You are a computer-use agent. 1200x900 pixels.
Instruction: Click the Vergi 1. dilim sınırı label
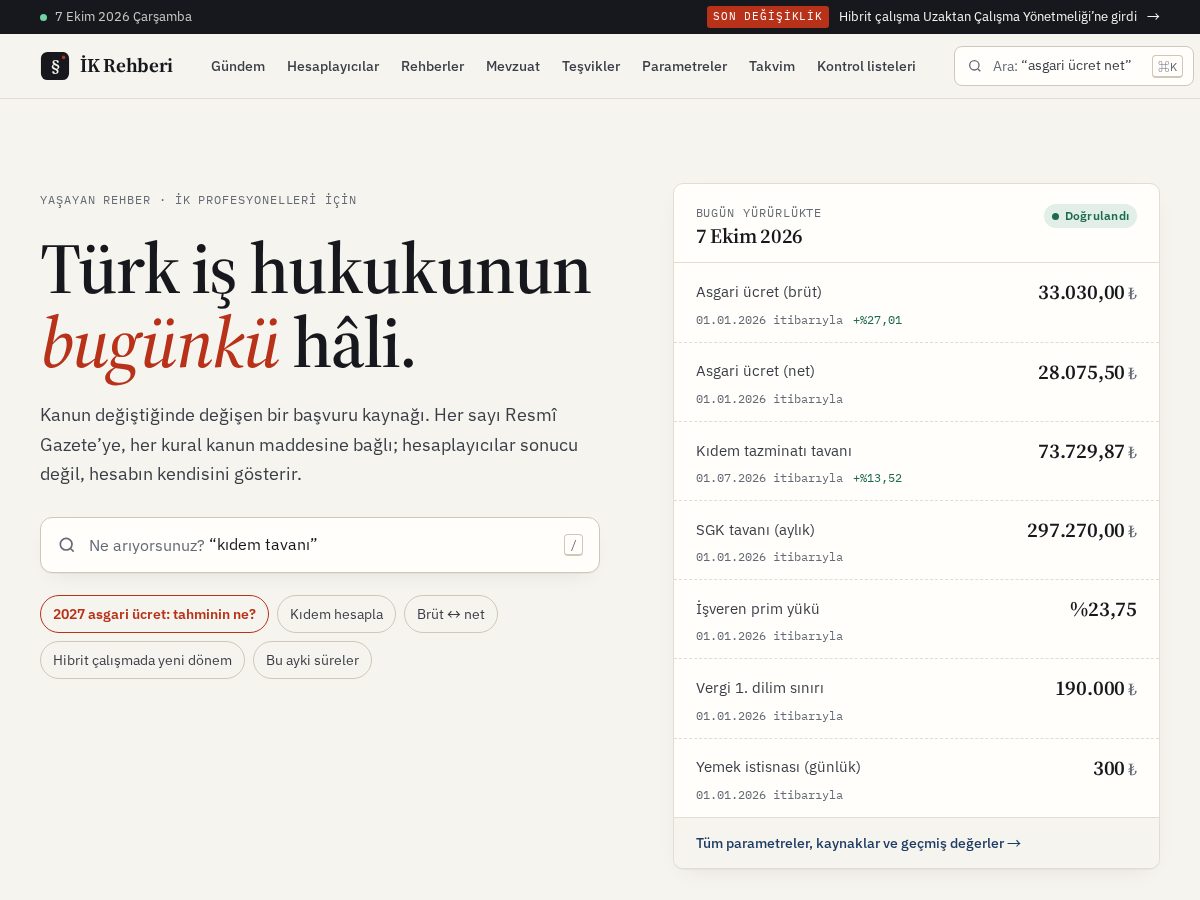(760, 688)
